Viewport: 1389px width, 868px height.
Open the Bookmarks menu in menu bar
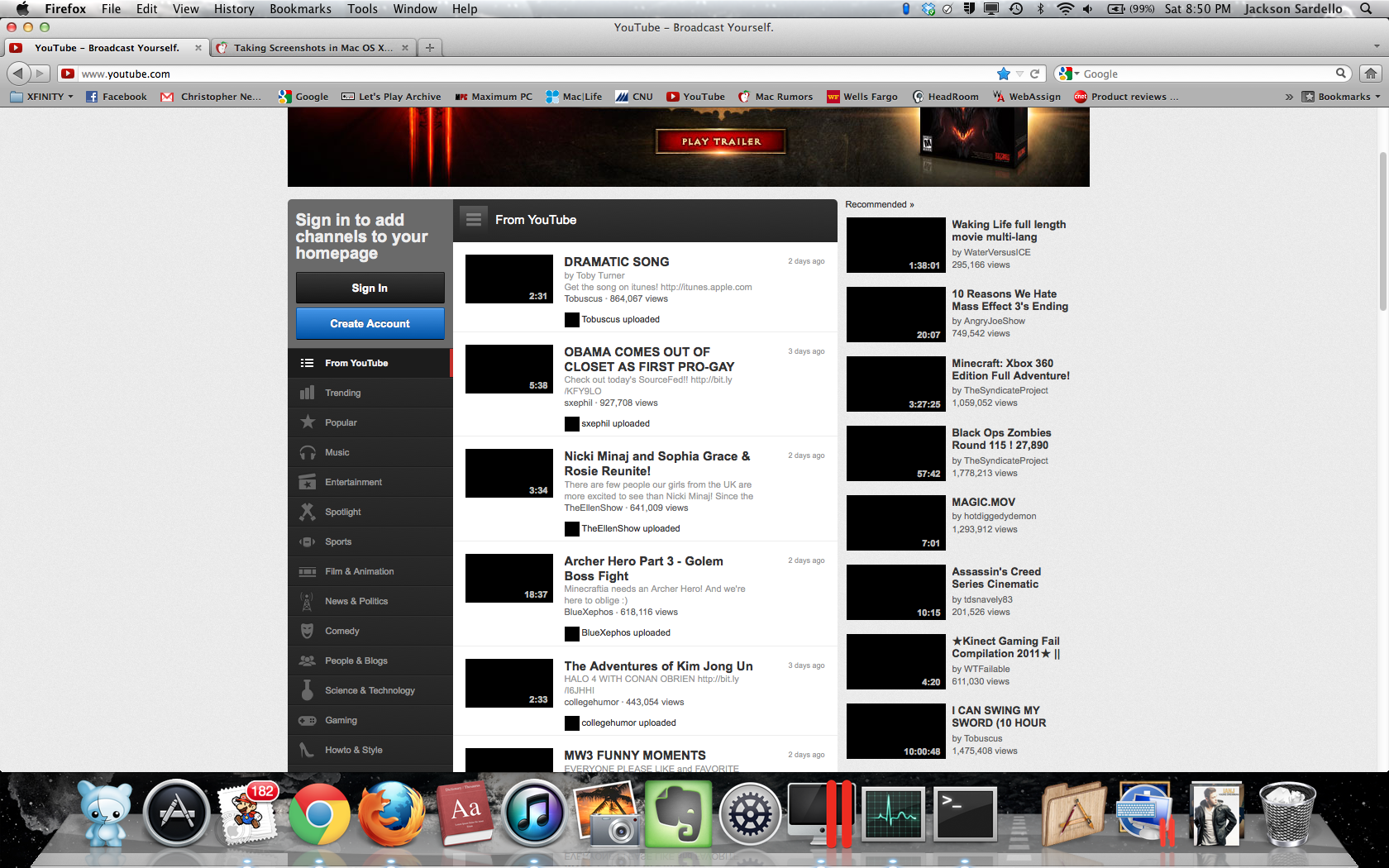[300, 8]
